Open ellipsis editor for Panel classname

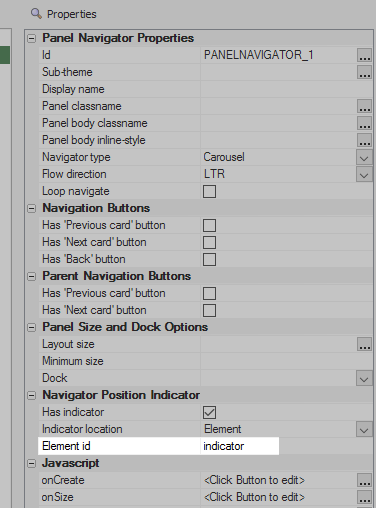point(364,106)
